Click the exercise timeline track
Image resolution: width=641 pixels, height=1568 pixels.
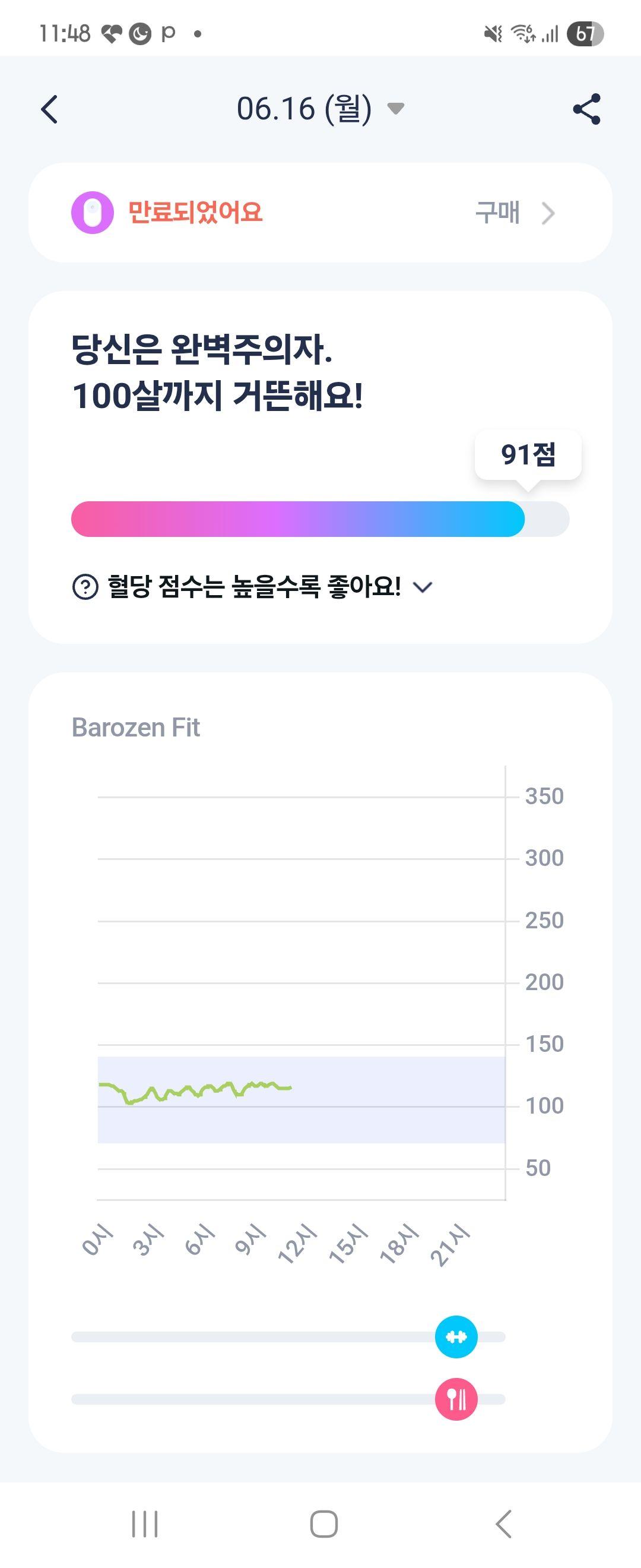(288, 1337)
